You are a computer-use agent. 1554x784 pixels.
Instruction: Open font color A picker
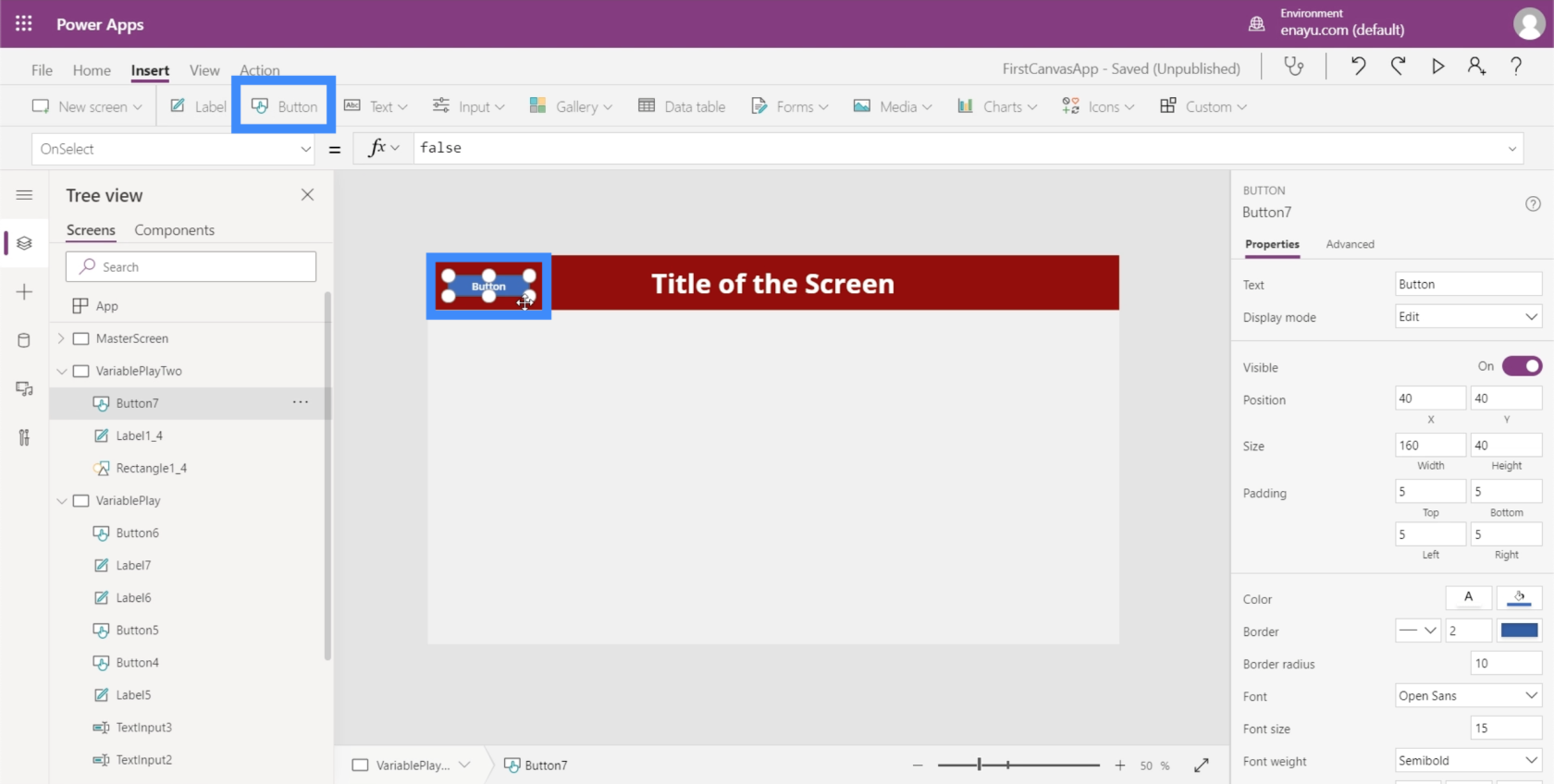point(1468,598)
